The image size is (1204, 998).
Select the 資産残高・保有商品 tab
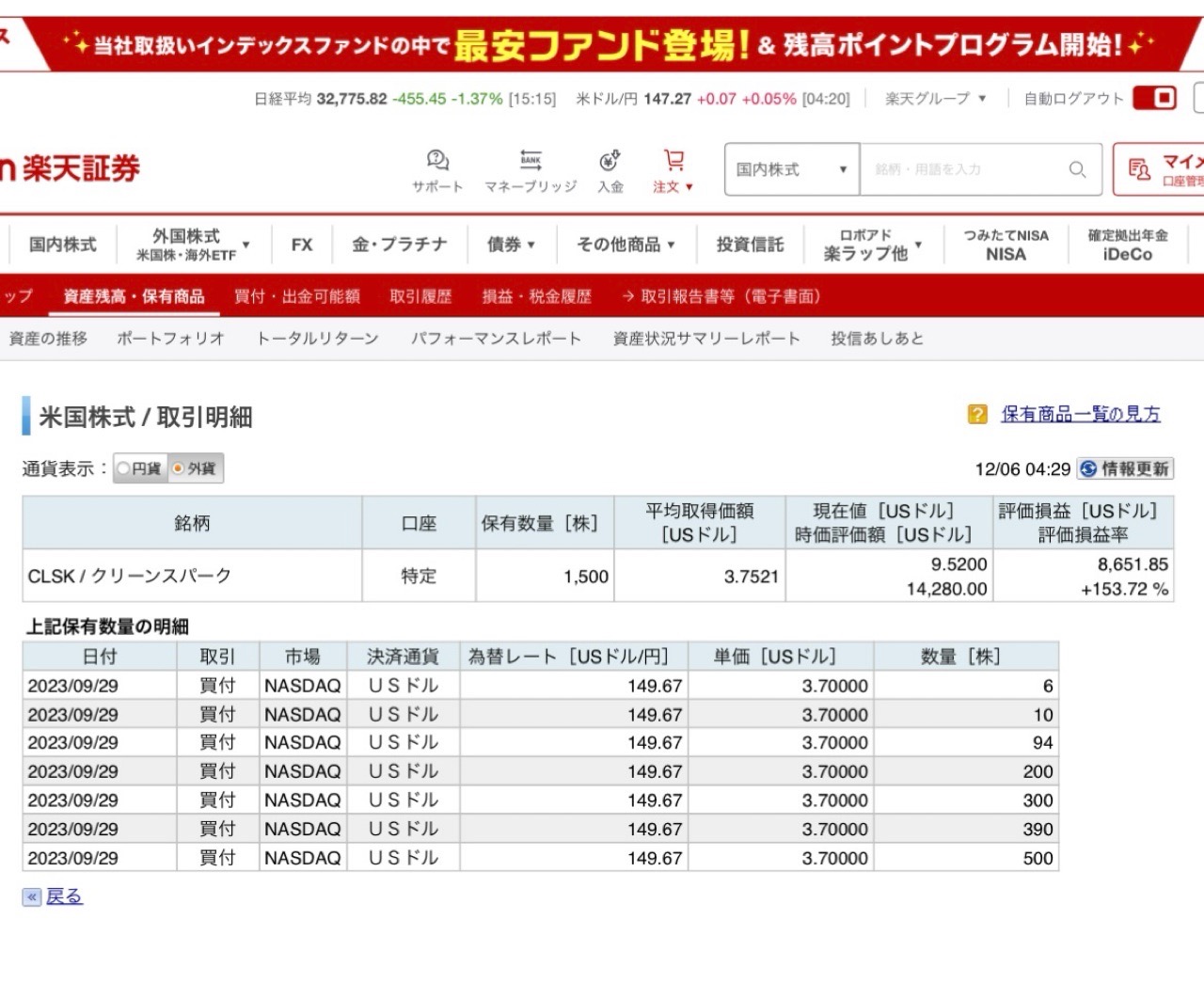click(x=134, y=296)
